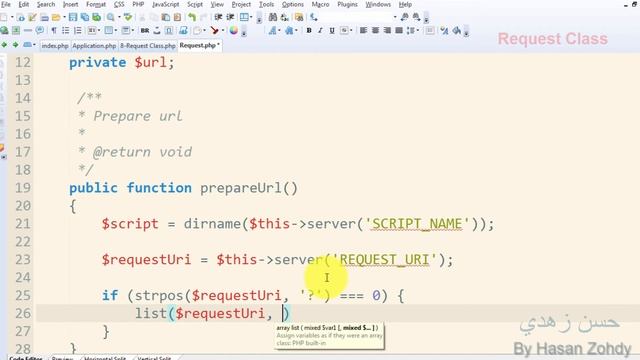Click the green Back navigation arrow

coord(4,44)
